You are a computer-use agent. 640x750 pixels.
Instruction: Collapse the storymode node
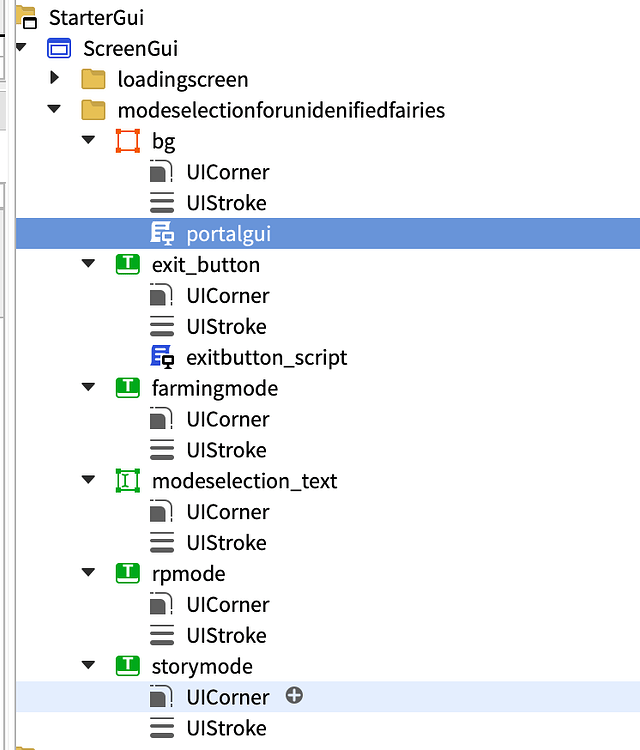[x=88, y=664]
